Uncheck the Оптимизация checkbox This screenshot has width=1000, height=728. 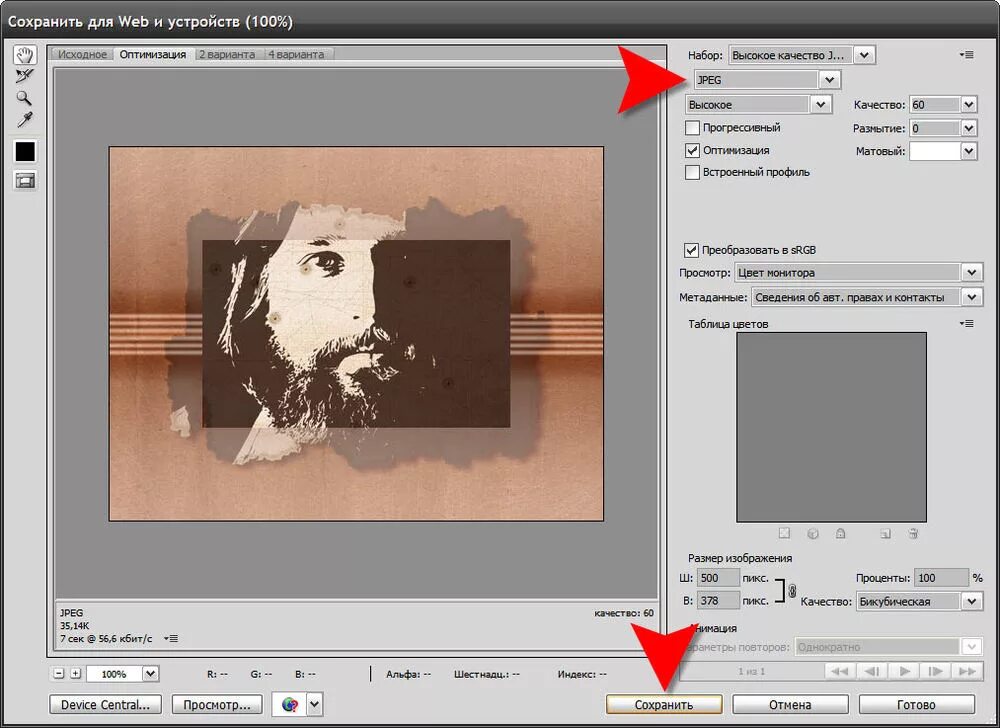692,150
